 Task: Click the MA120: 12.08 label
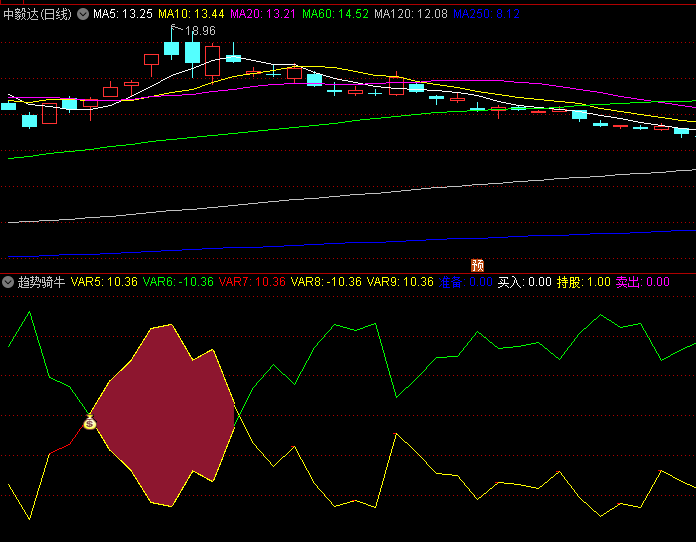[x=411, y=14]
